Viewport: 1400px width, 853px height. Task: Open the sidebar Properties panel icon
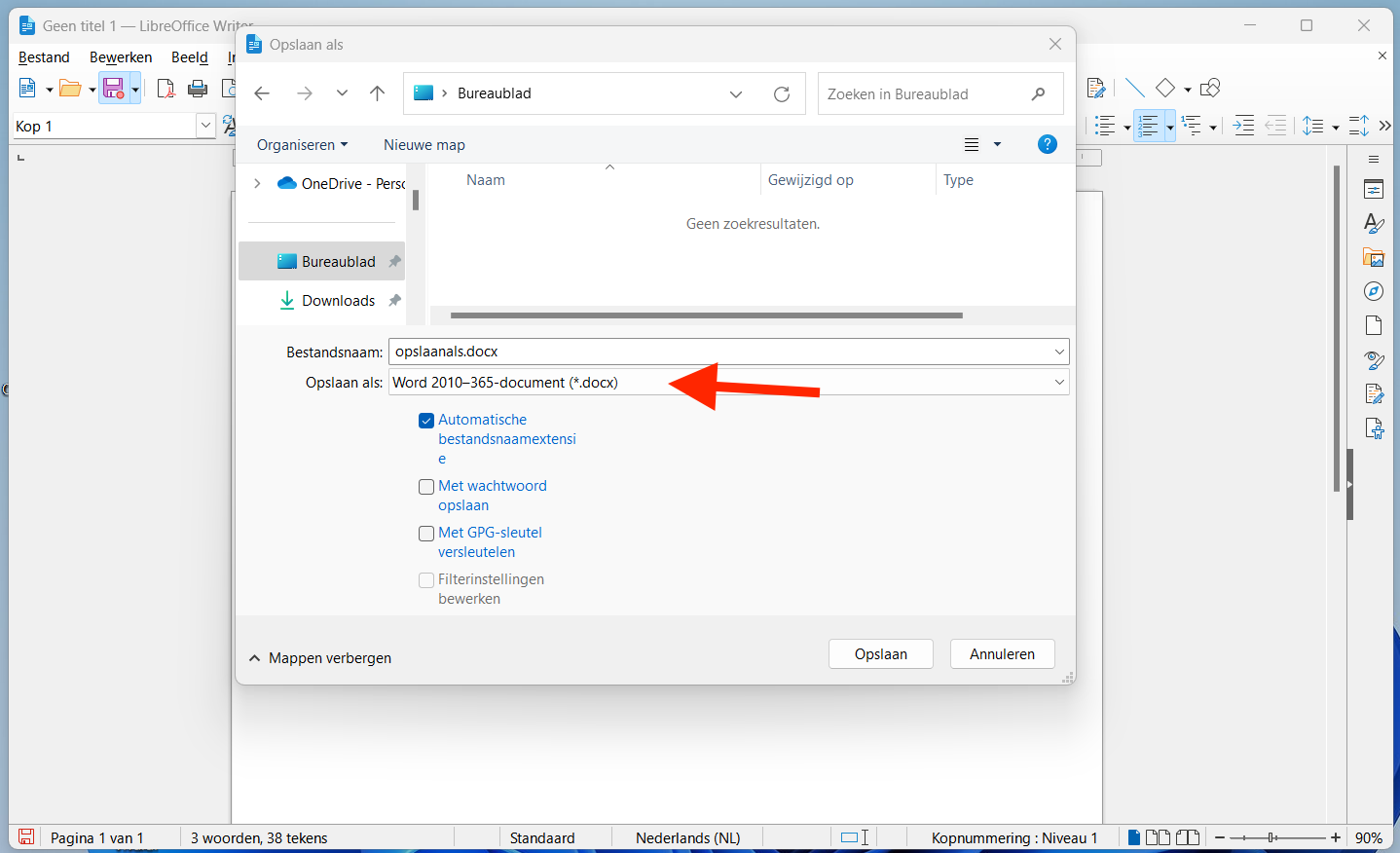[1374, 190]
